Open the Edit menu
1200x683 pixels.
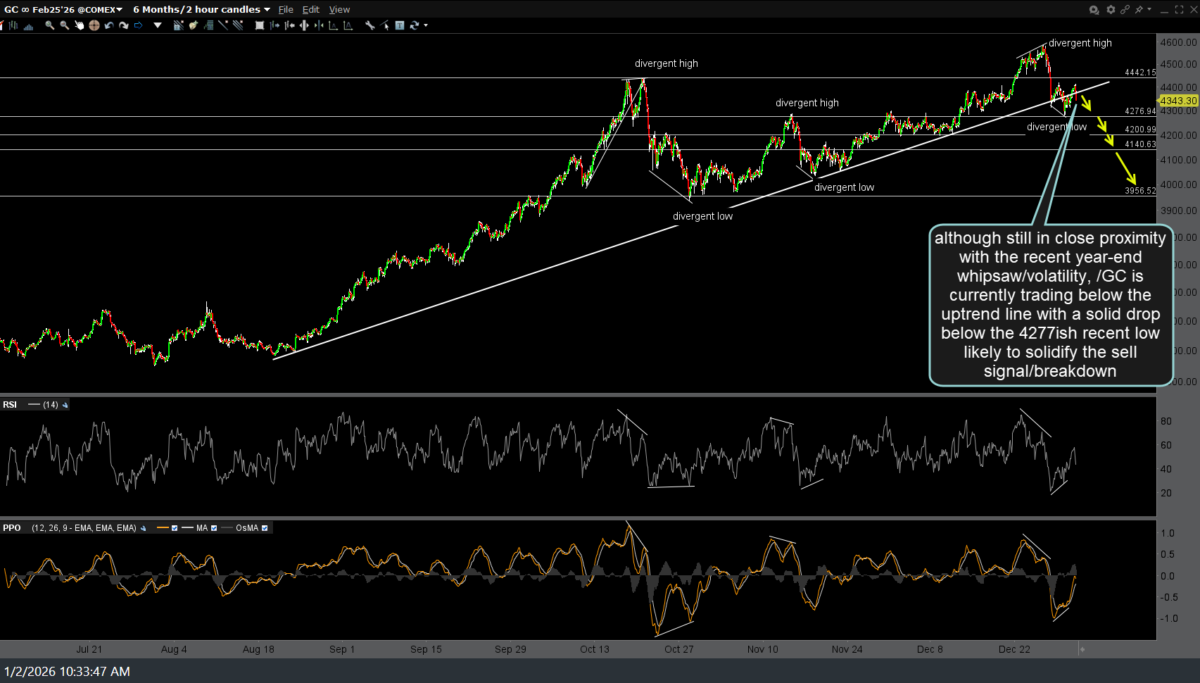[x=311, y=9]
